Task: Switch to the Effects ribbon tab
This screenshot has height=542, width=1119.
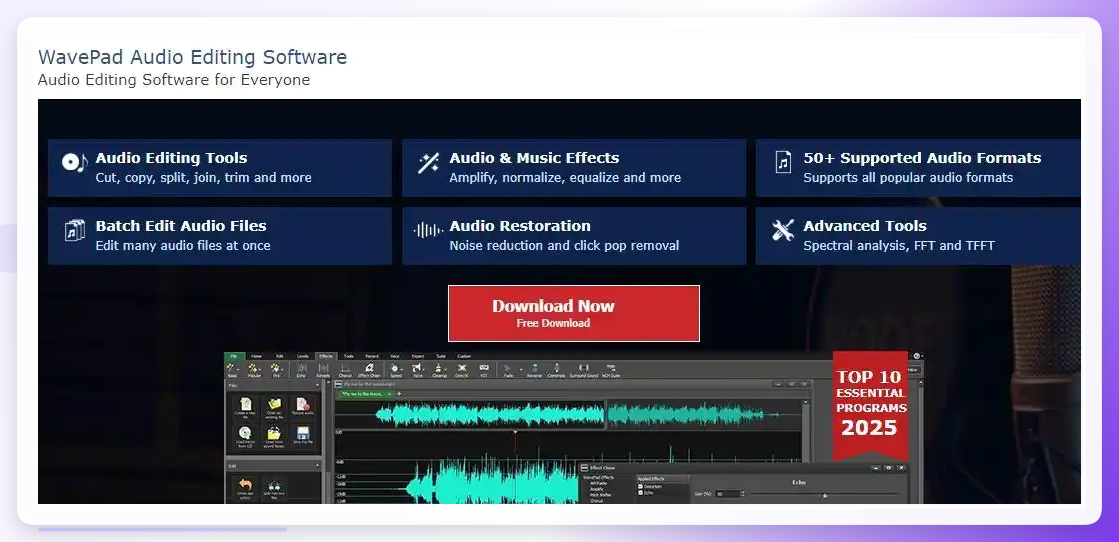Action: pos(325,356)
